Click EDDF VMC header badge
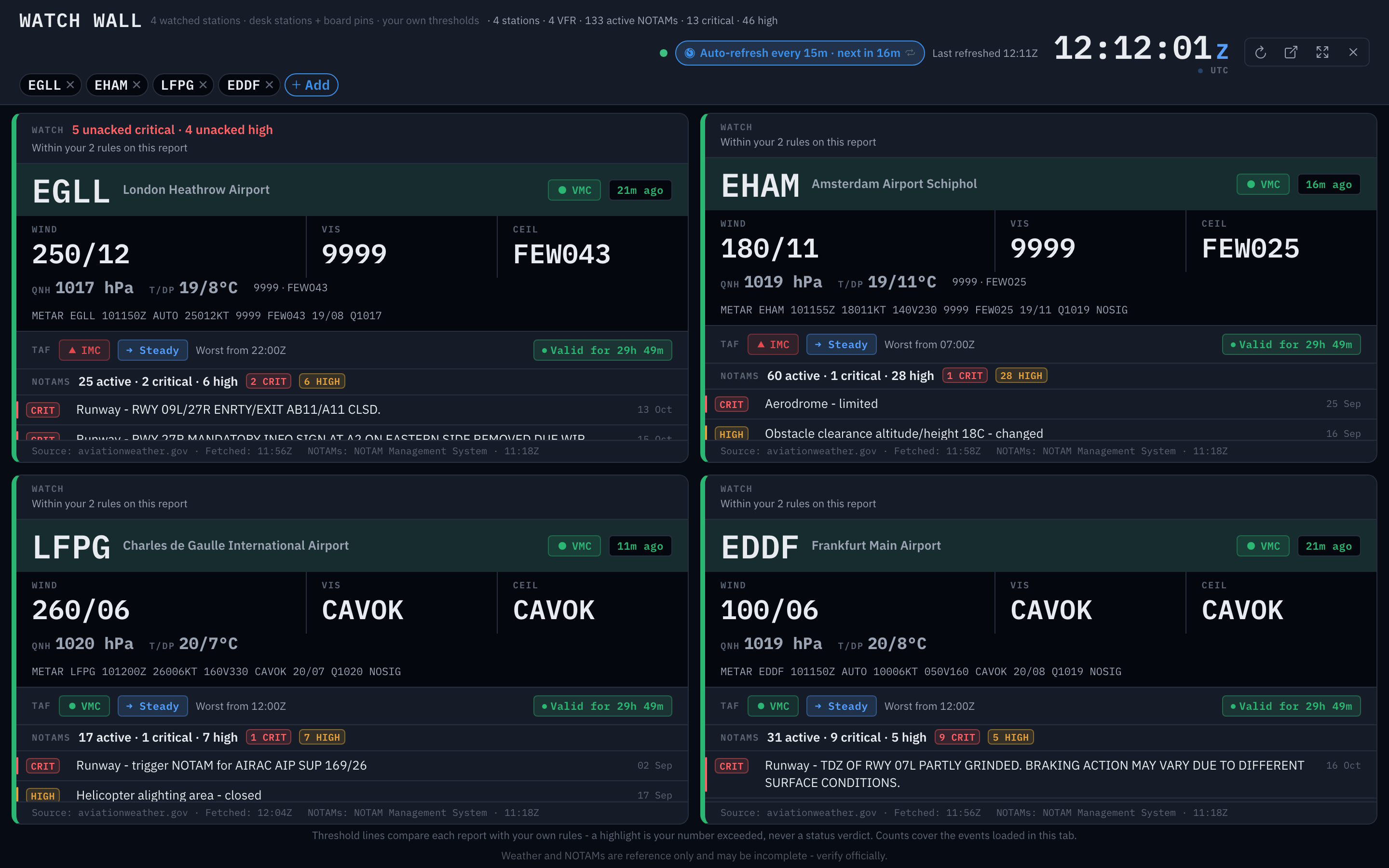This screenshot has height=868, width=1389. [1263, 546]
